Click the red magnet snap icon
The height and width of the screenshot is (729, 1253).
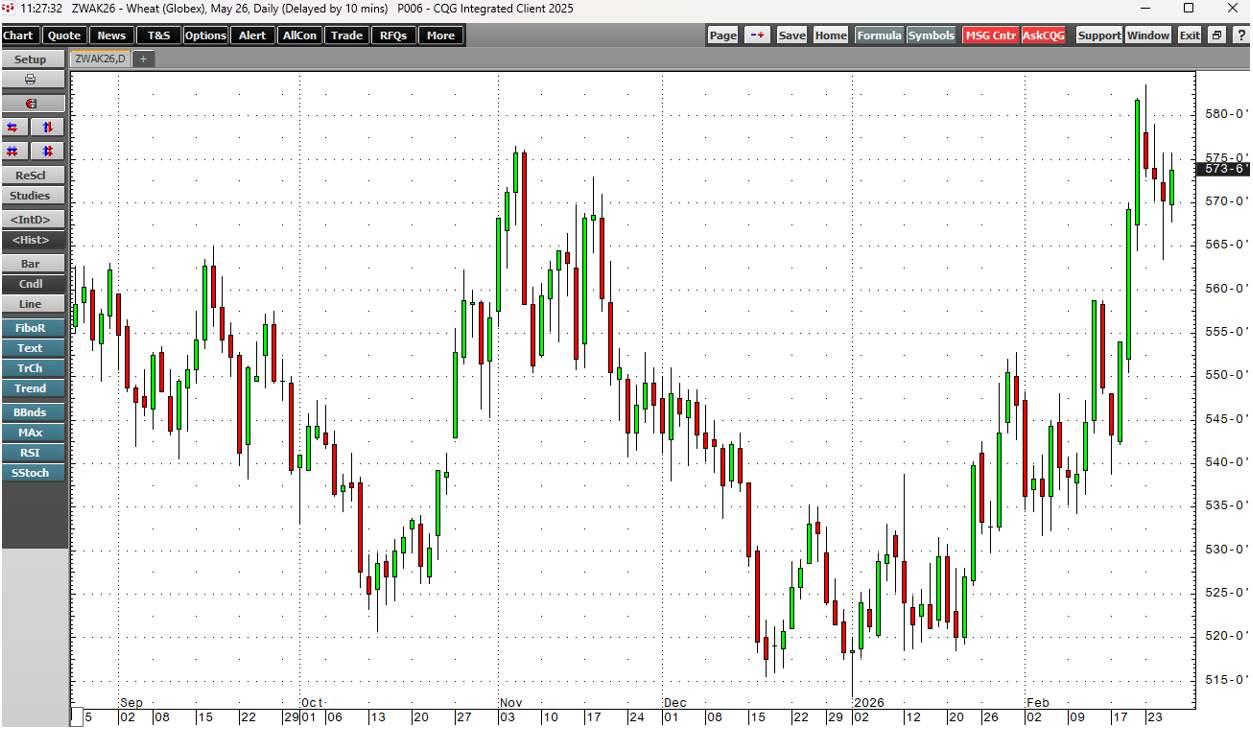point(30,104)
